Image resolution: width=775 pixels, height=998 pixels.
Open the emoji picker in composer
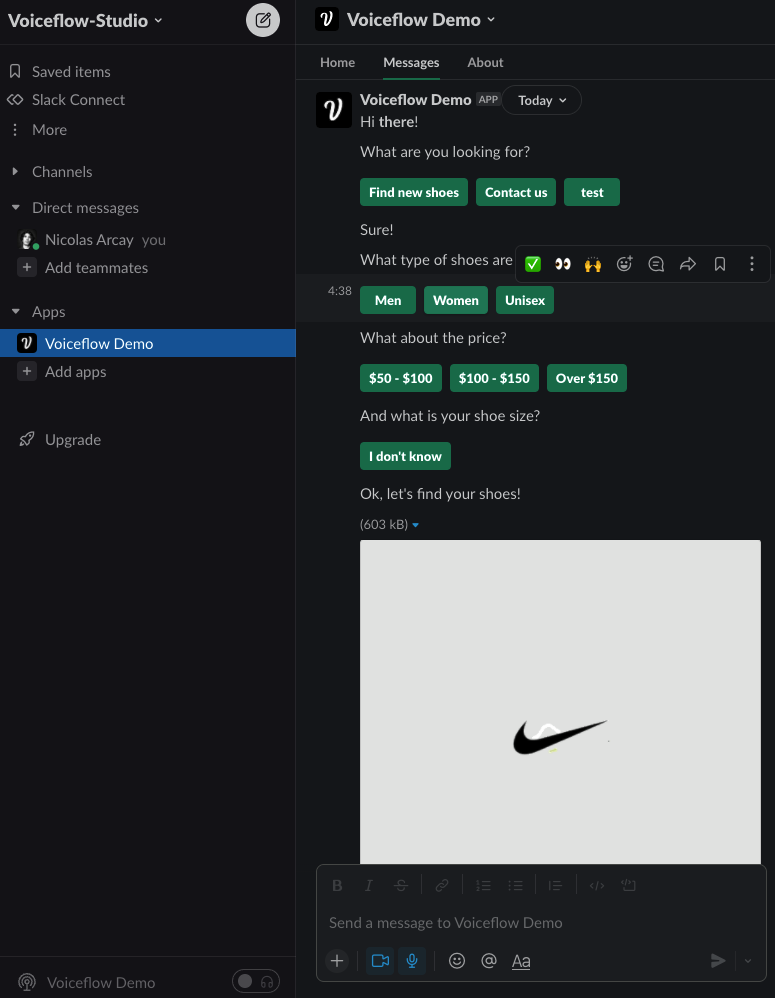tap(457, 960)
